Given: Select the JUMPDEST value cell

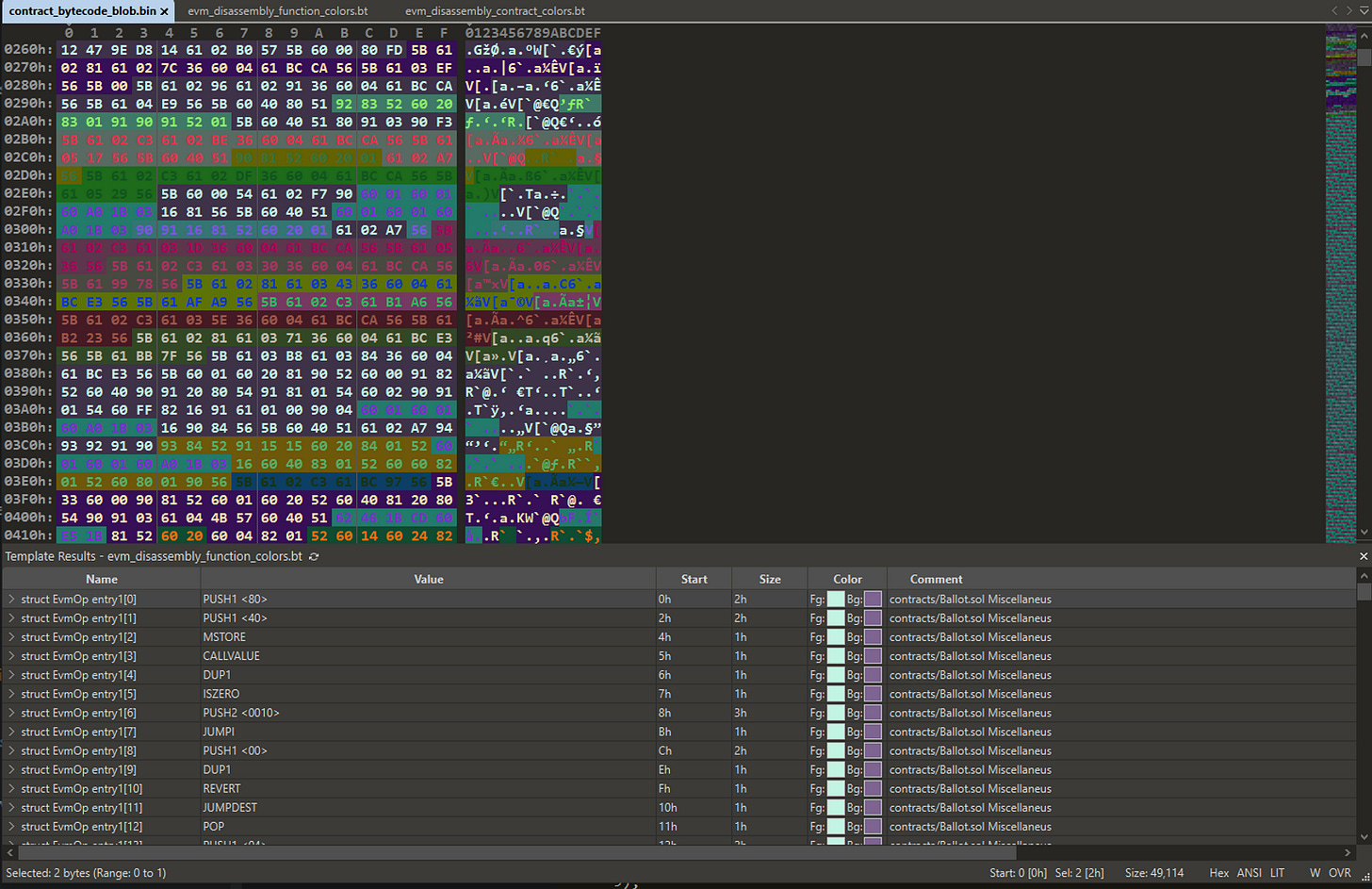Looking at the screenshot, I should click(x=428, y=807).
